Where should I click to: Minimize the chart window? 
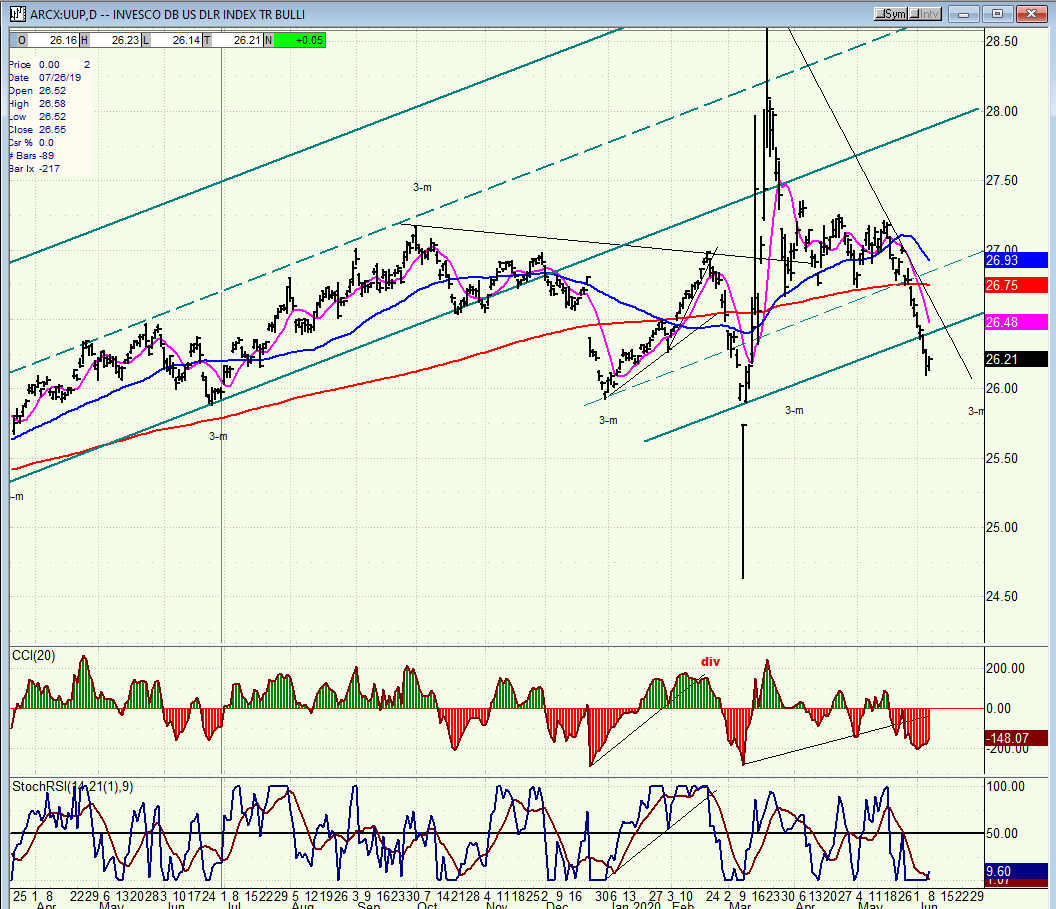click(x=964, y=14)
